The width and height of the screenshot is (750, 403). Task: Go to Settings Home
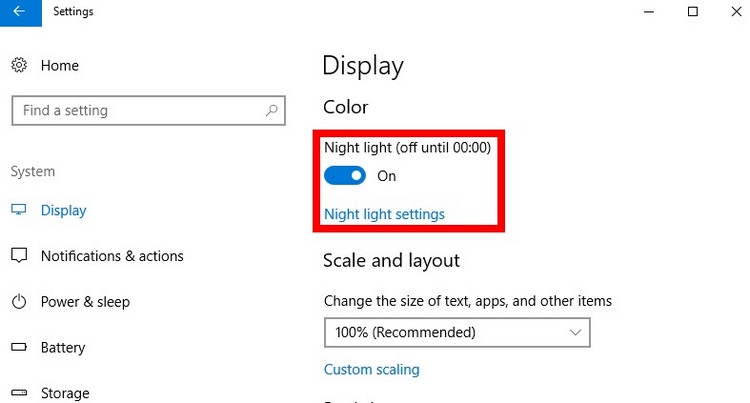pos(59,66)
